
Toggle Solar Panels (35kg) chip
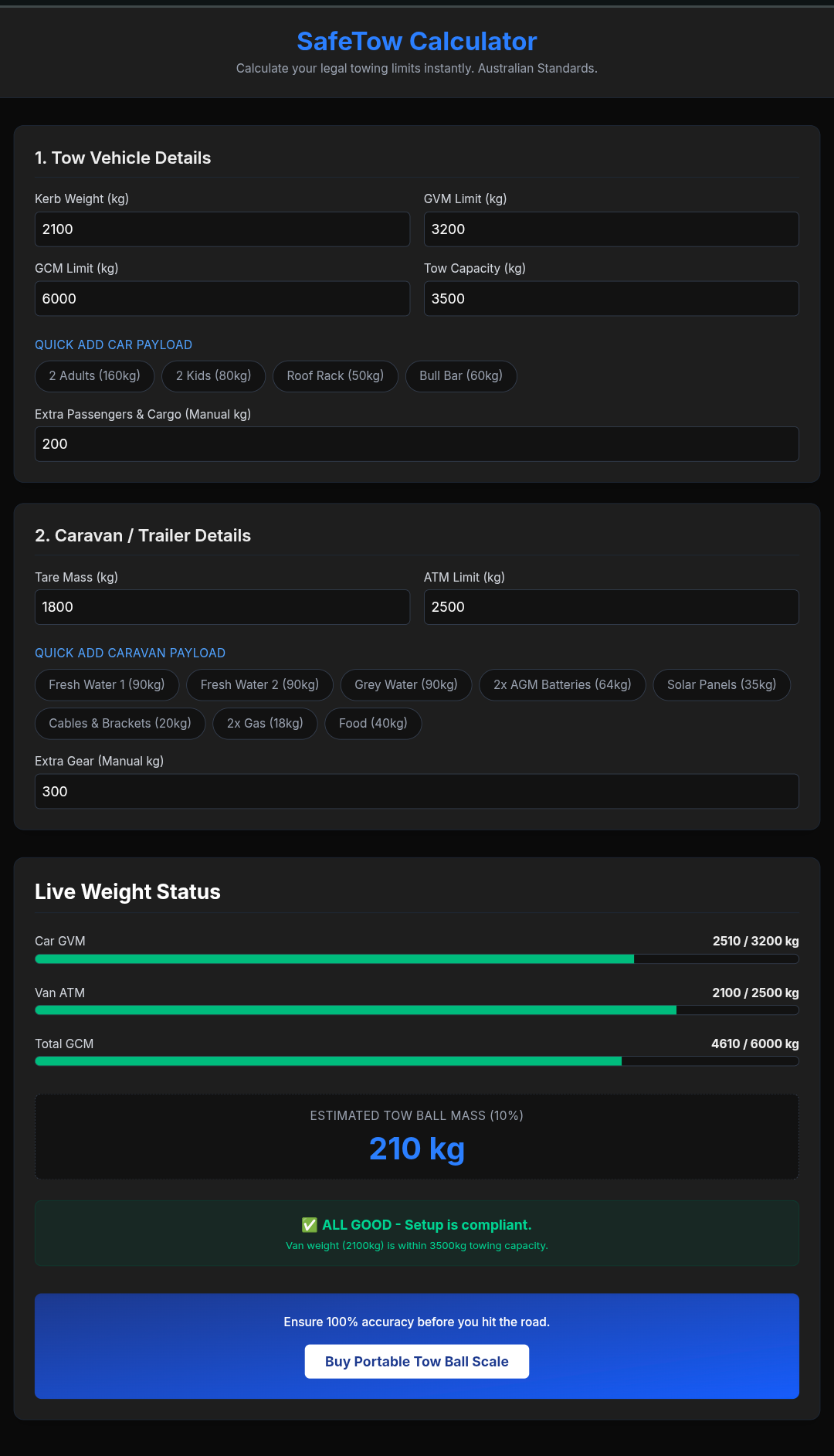click(721, 685)
